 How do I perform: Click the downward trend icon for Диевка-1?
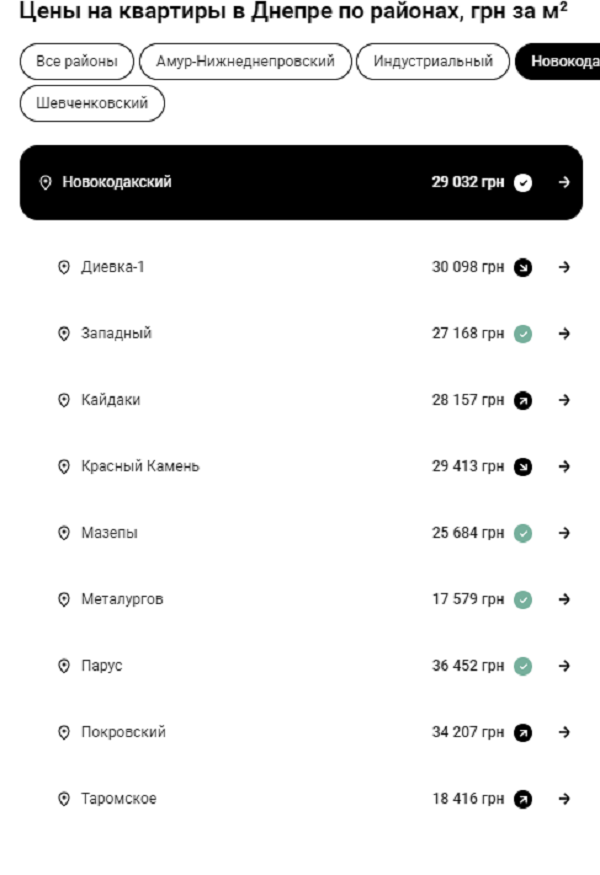[523, 267]
